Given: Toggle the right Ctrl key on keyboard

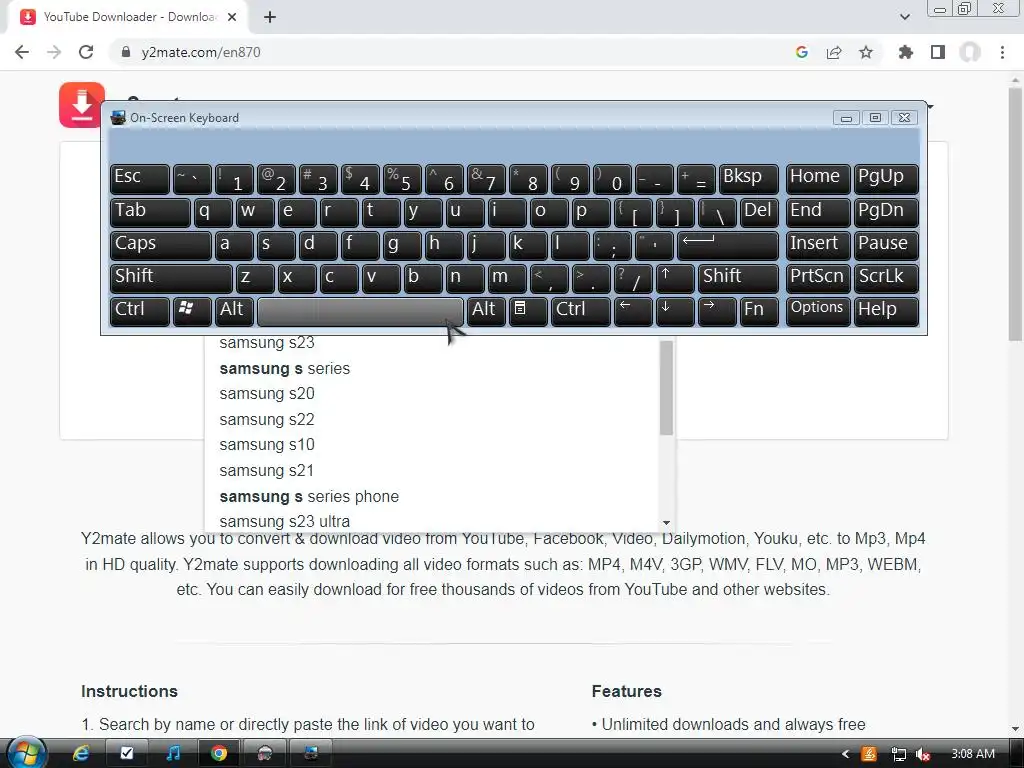Looking at the screenshot, I should 581,311.
